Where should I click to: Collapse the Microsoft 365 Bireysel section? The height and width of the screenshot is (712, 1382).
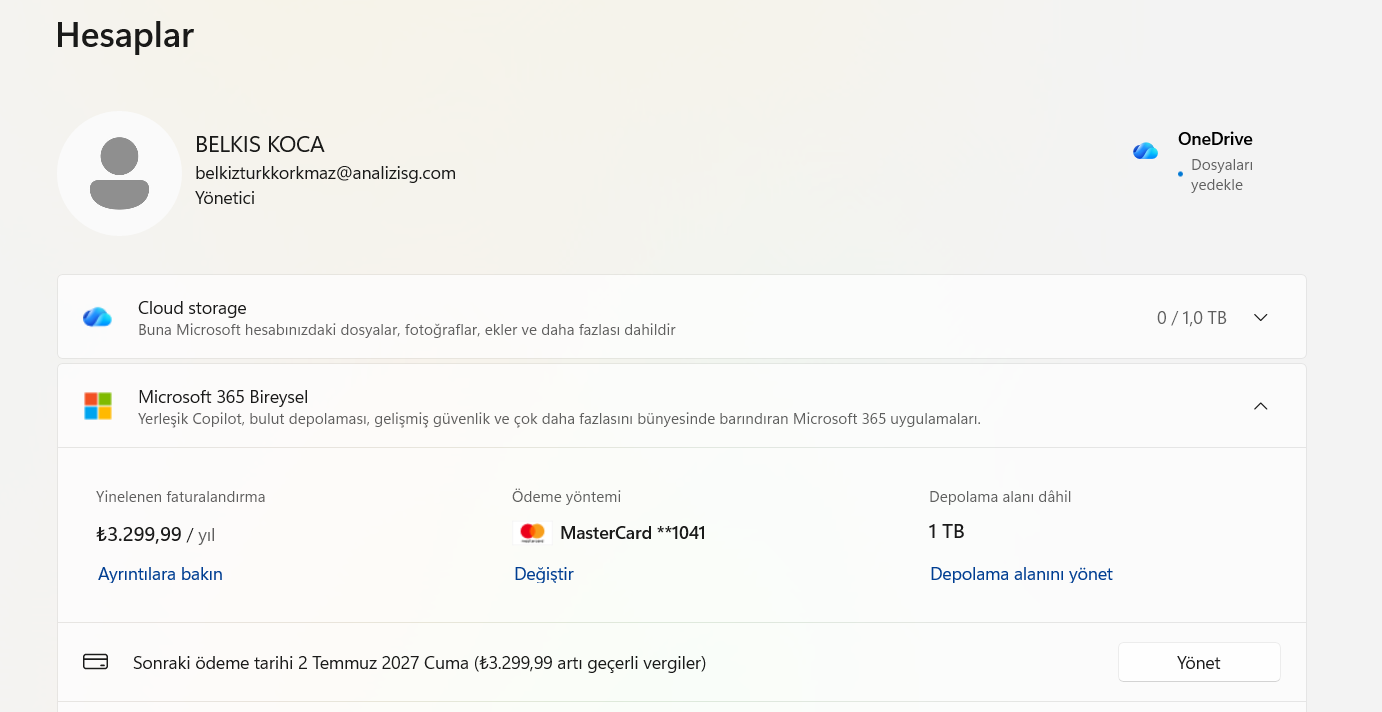coord(1261,406)
